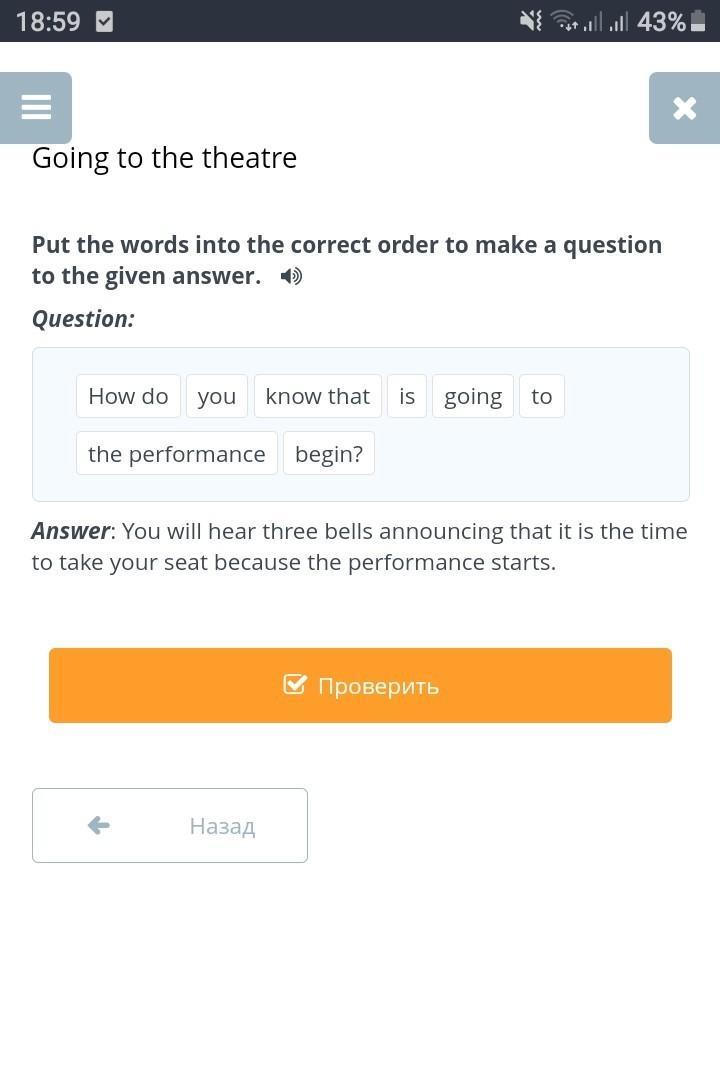Tap the "begin?" word tile
Screen dimensions: 720x1075
(x=329, y=454)
